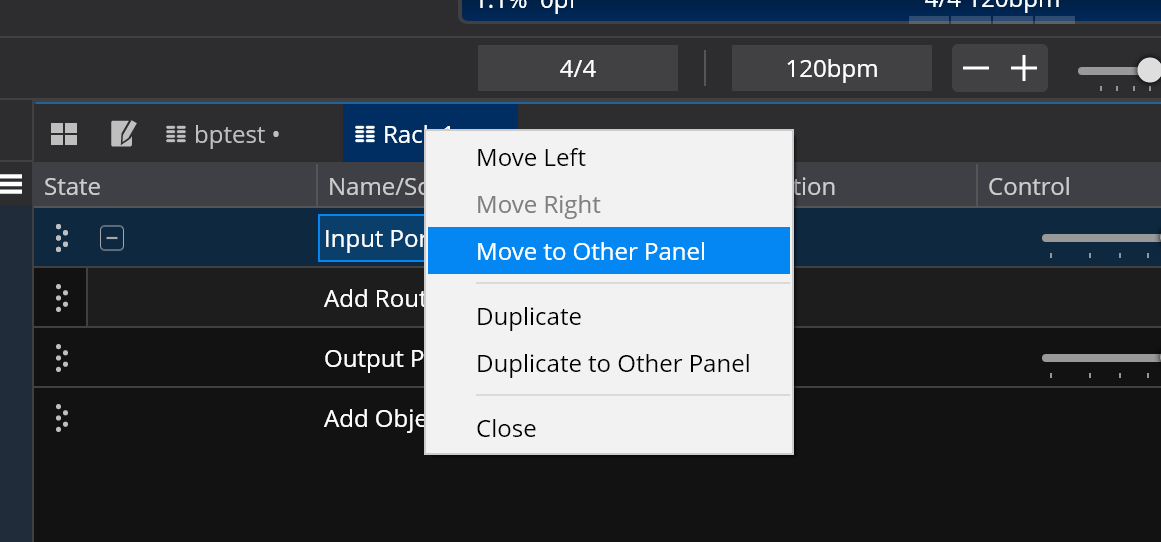Open the 120bpm tempo field
Screen dimensions: 1161x542
(x=832, y=69)
